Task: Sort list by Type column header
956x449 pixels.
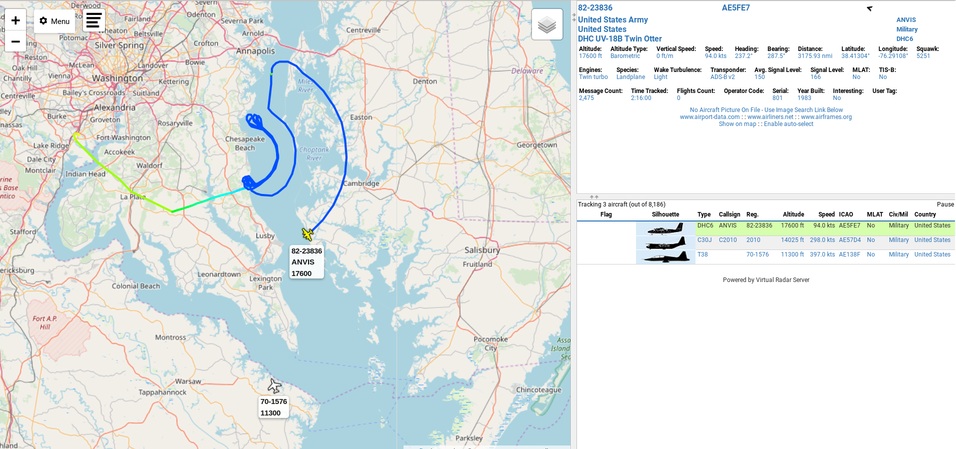Action: pyautogui.click(x=704, y=215)
